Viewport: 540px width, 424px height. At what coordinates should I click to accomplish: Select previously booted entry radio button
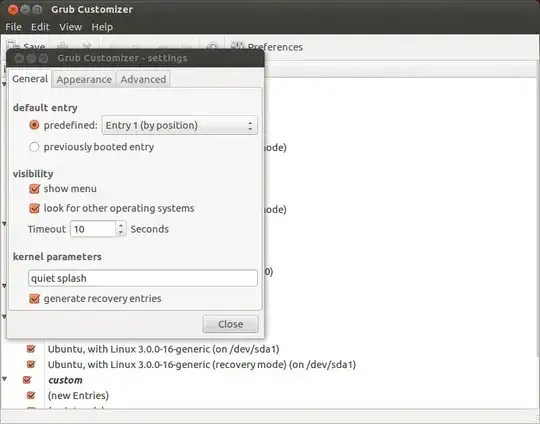[34, 147]
